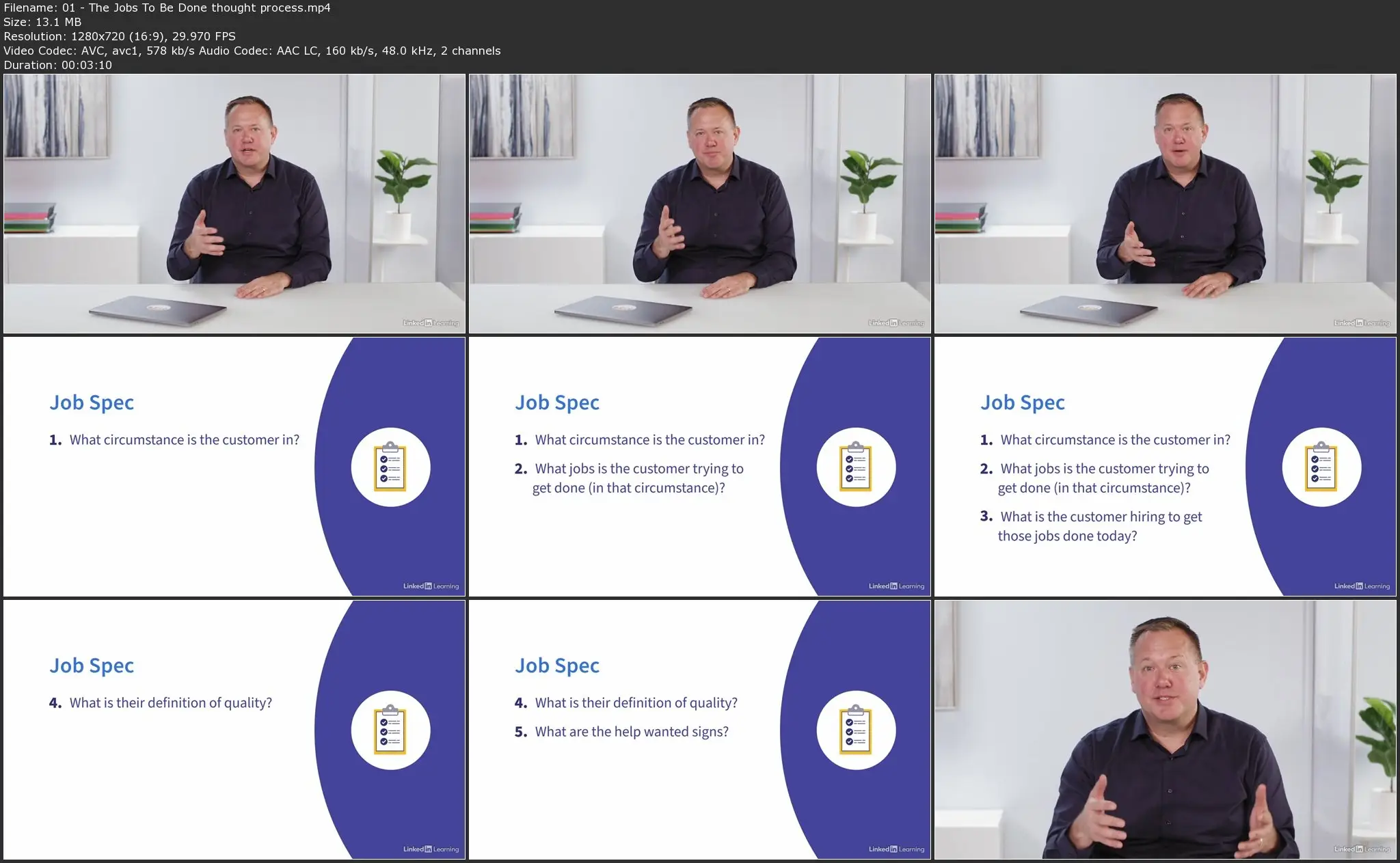
Task: Click the clipboard icon on the slide showing only question 4
Action: [x=390, y=730]
